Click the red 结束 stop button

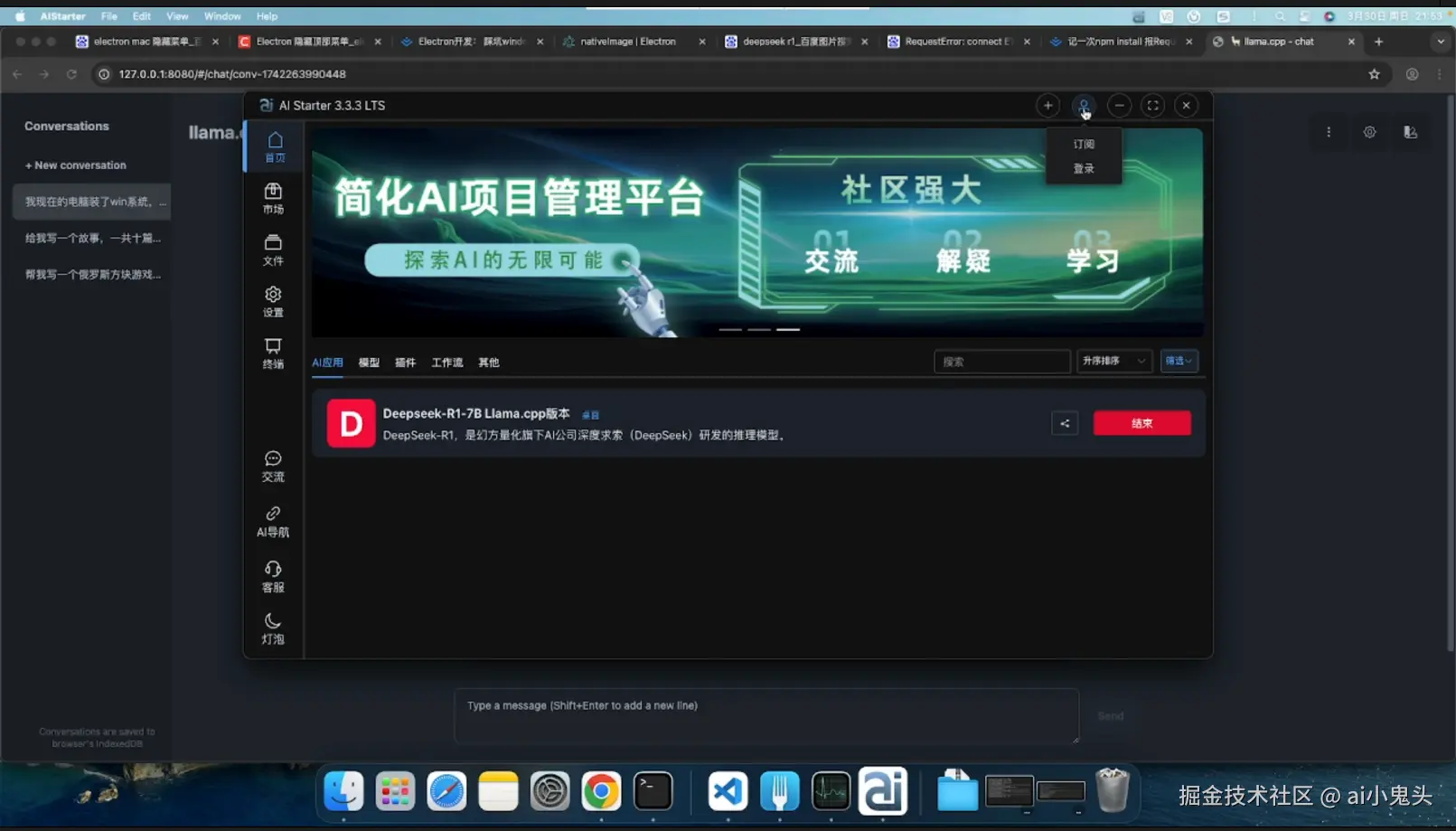pyautogui.click(x=1141, y=423)
